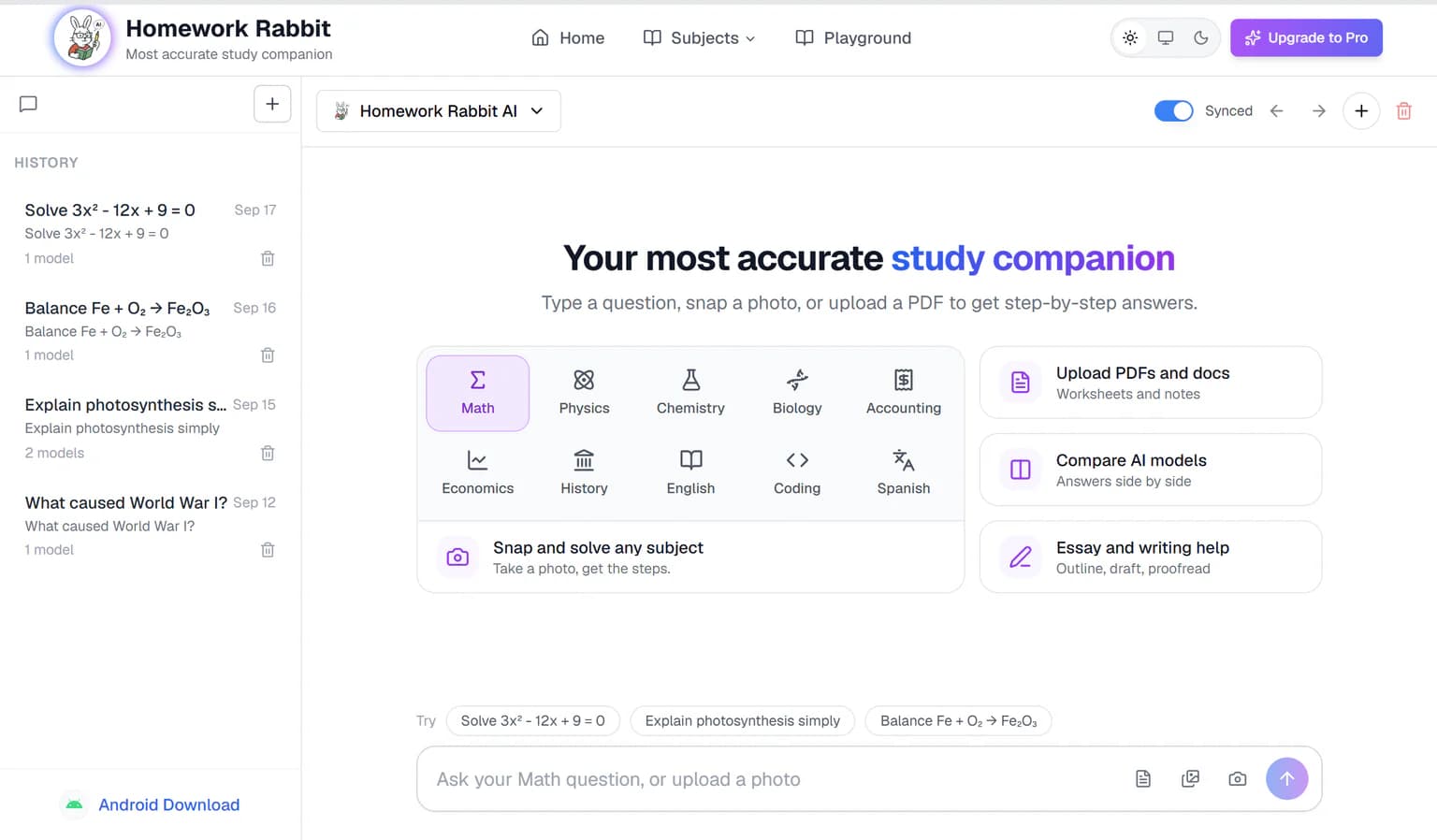Select the Biology subject tile

pos(797,393)
